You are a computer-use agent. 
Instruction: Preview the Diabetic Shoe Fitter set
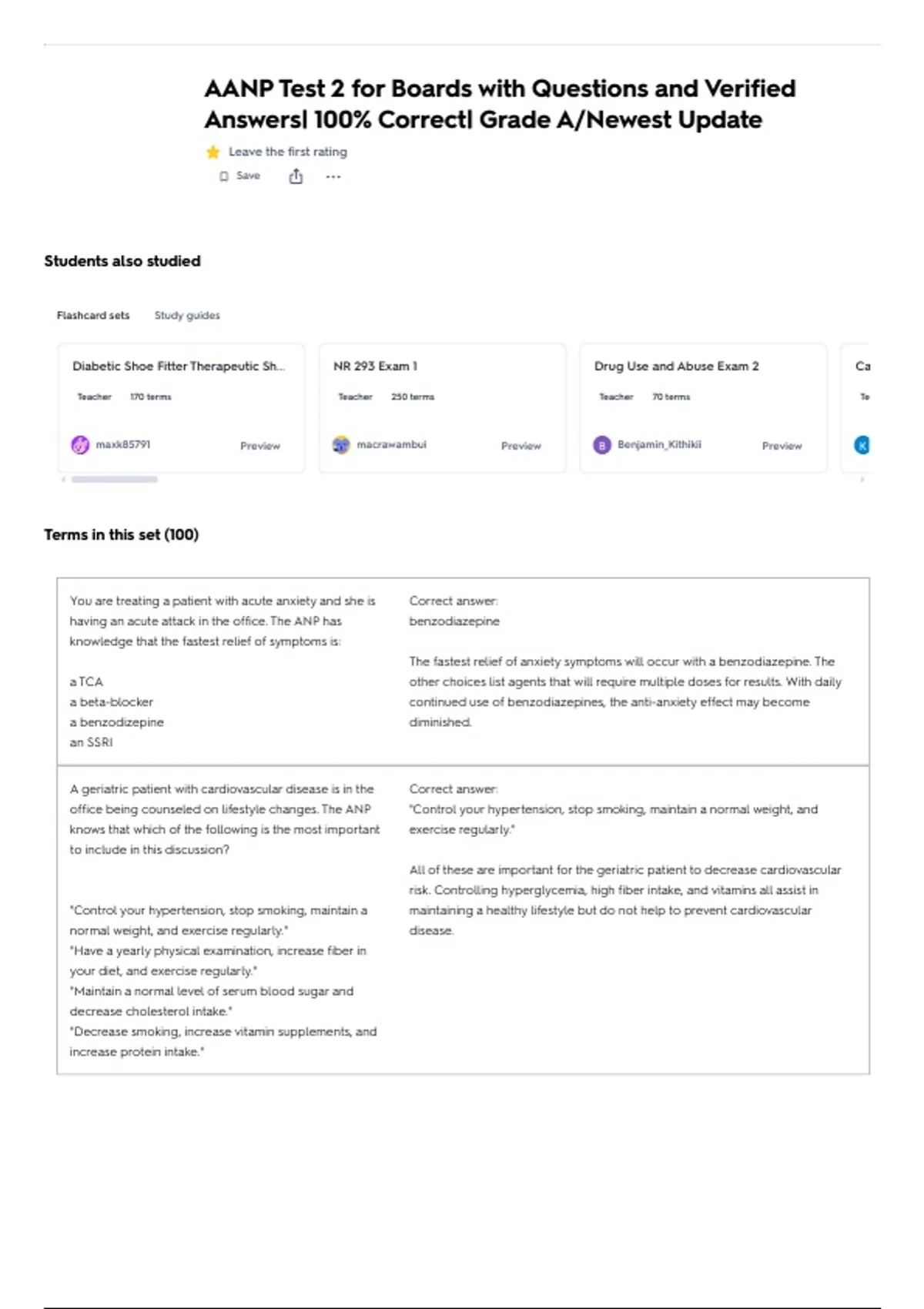point(260,446)
